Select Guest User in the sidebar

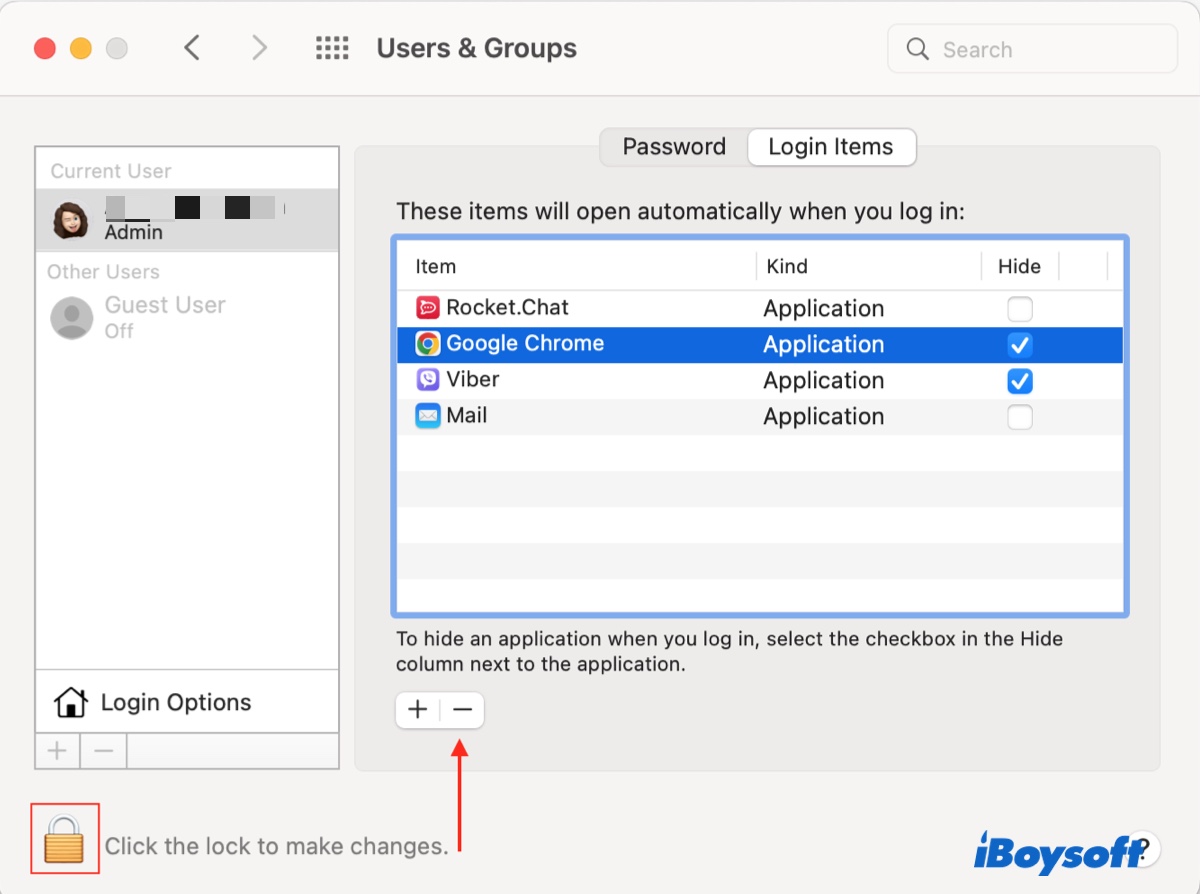point(187,317)
